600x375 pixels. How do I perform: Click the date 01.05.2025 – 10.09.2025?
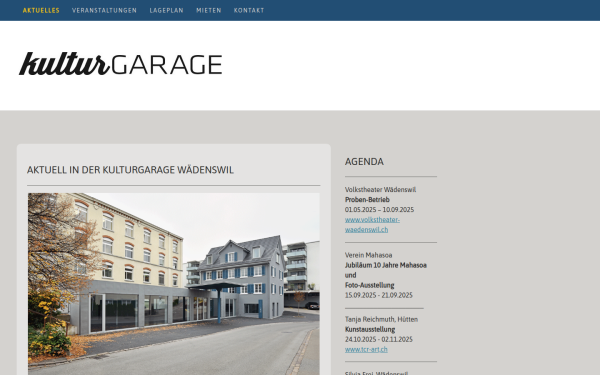click(x=379, y=209)
